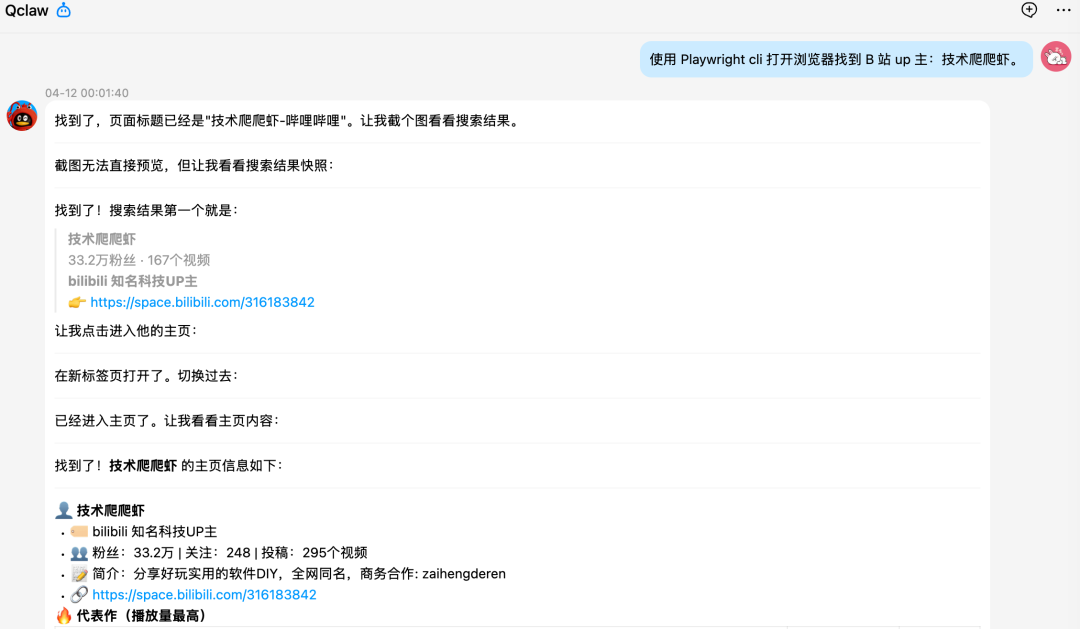Click quoted line bilibili 知名科技UP主

133,281
